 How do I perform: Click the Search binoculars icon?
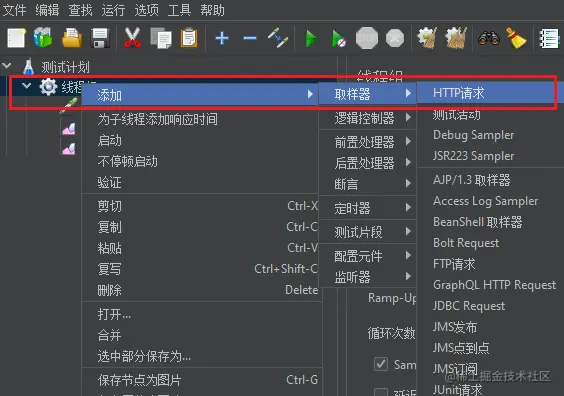[x=489, y=38]
